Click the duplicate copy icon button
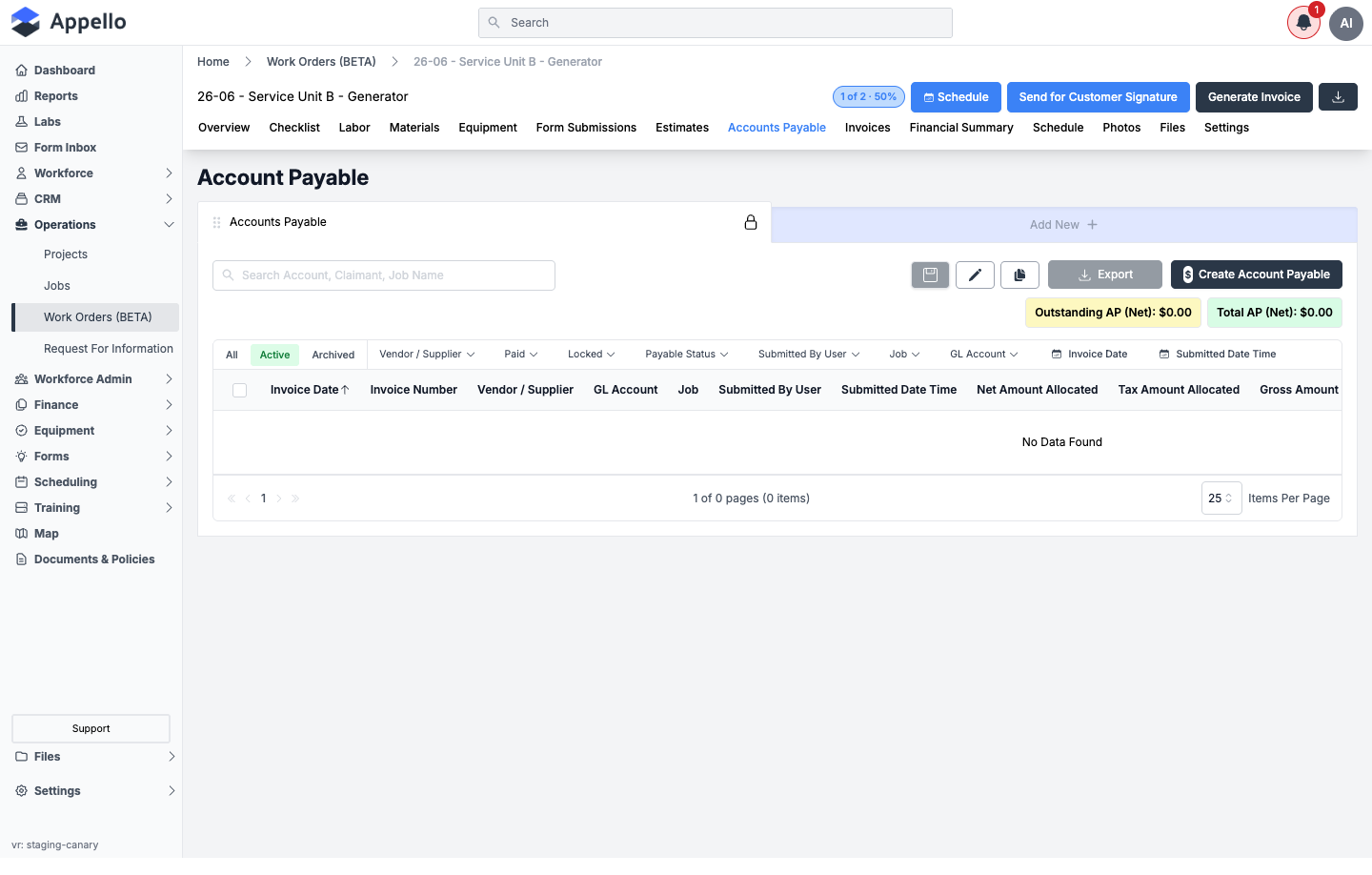 (1019, 275)
